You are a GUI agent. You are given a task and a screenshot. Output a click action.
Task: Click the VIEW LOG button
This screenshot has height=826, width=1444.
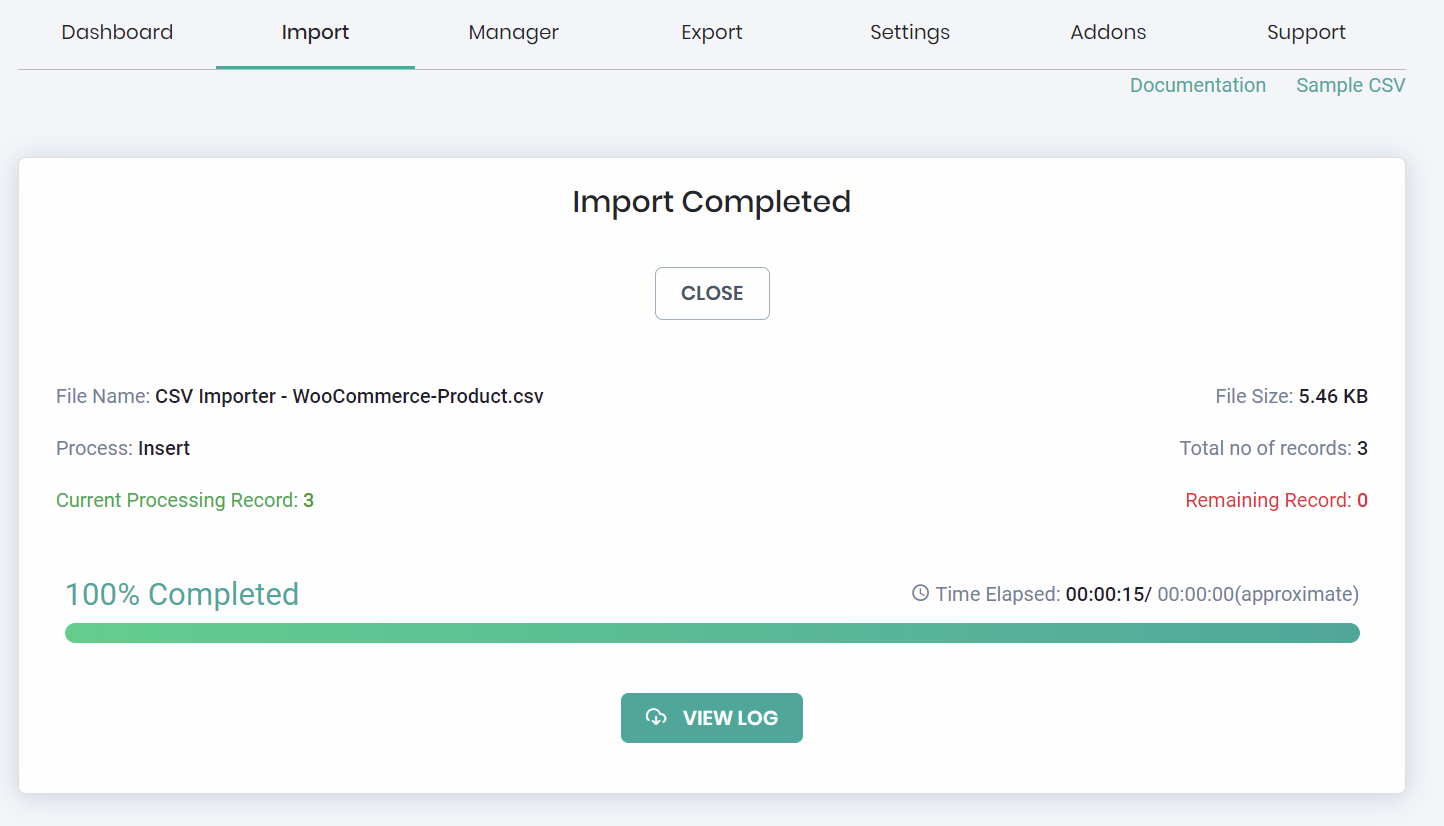[x=711, y=718]
